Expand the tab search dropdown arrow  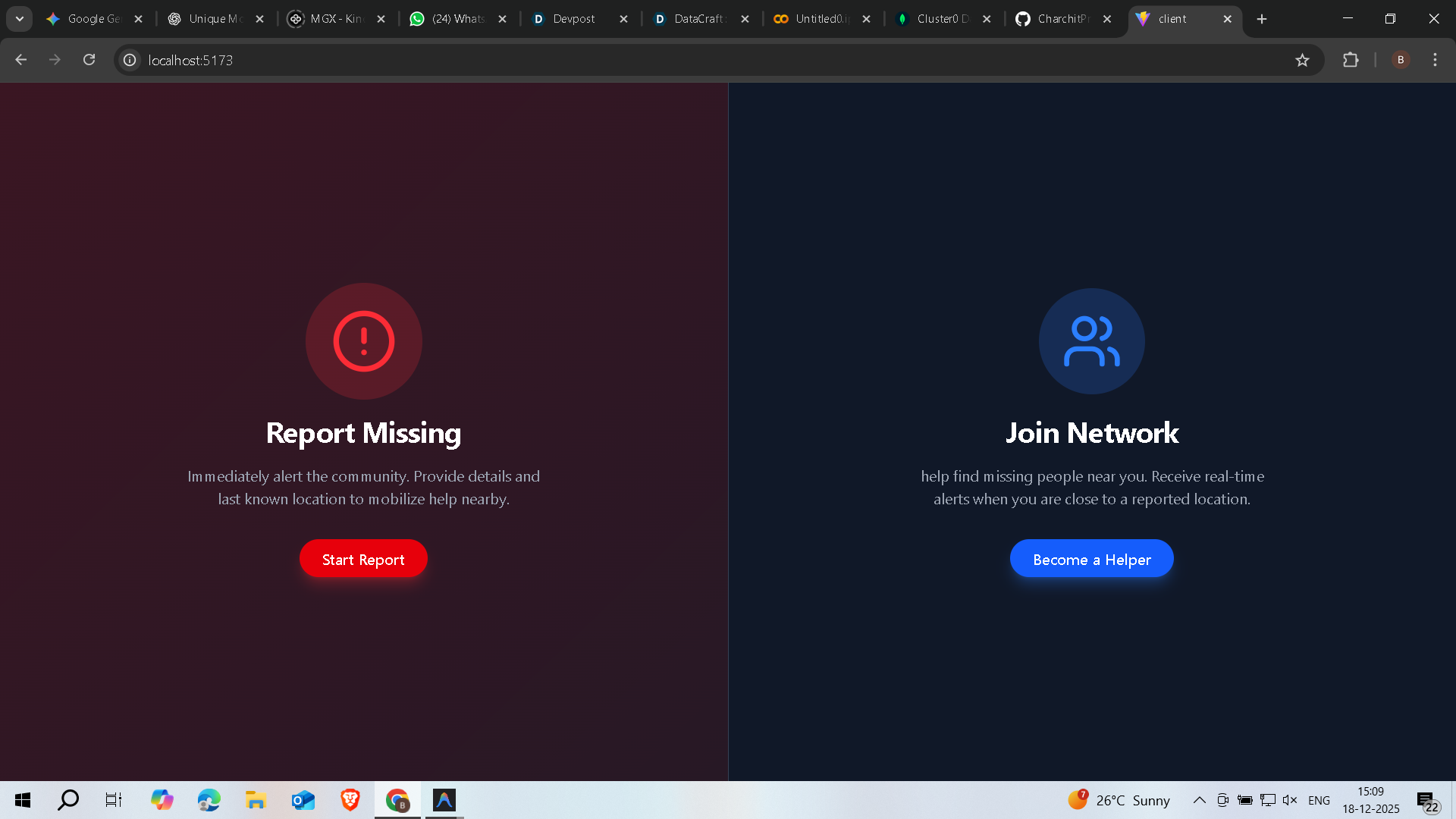tap(20, 19)
